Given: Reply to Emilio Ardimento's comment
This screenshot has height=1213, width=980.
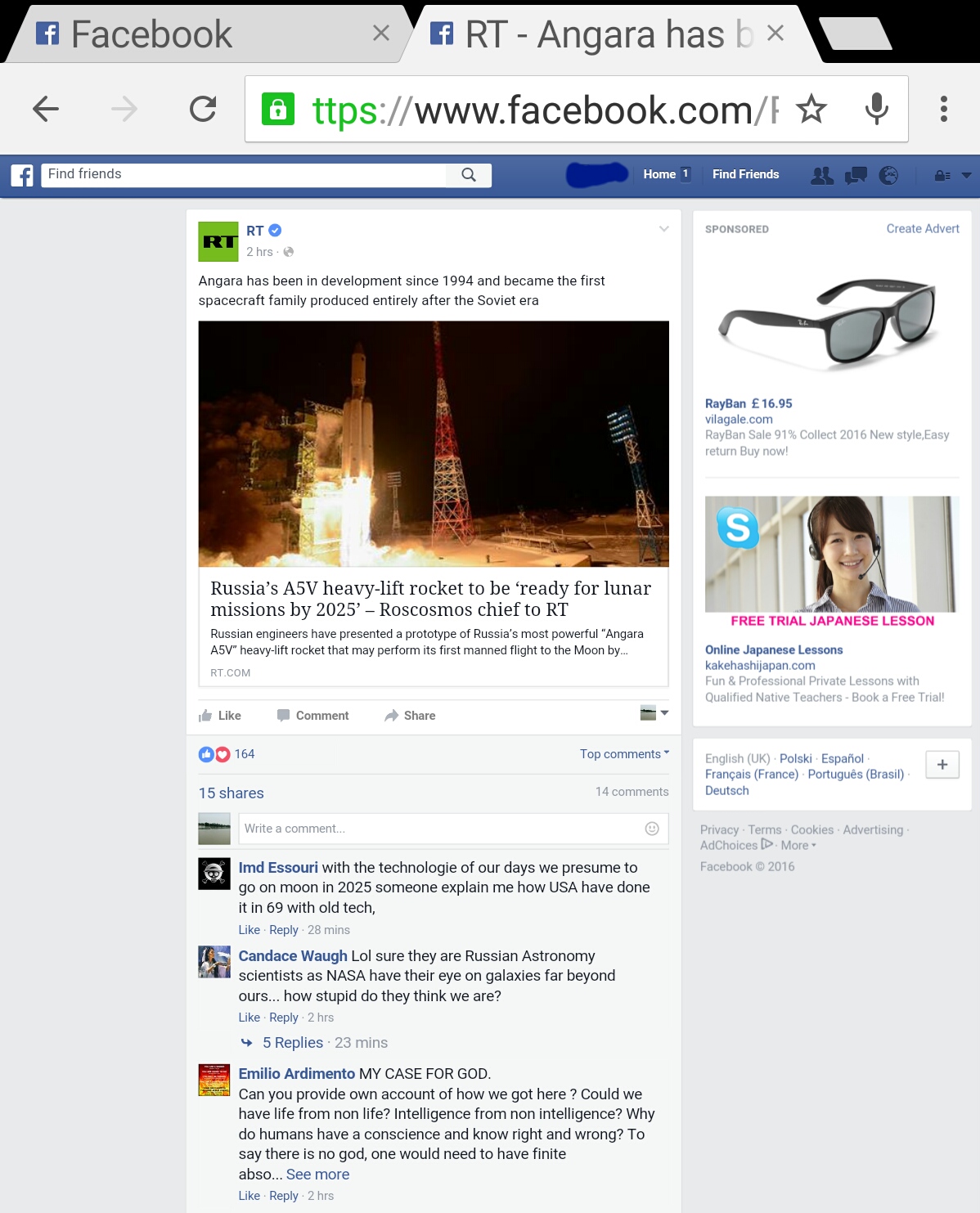Looking at the screenshot, I should pos(284,1196).
